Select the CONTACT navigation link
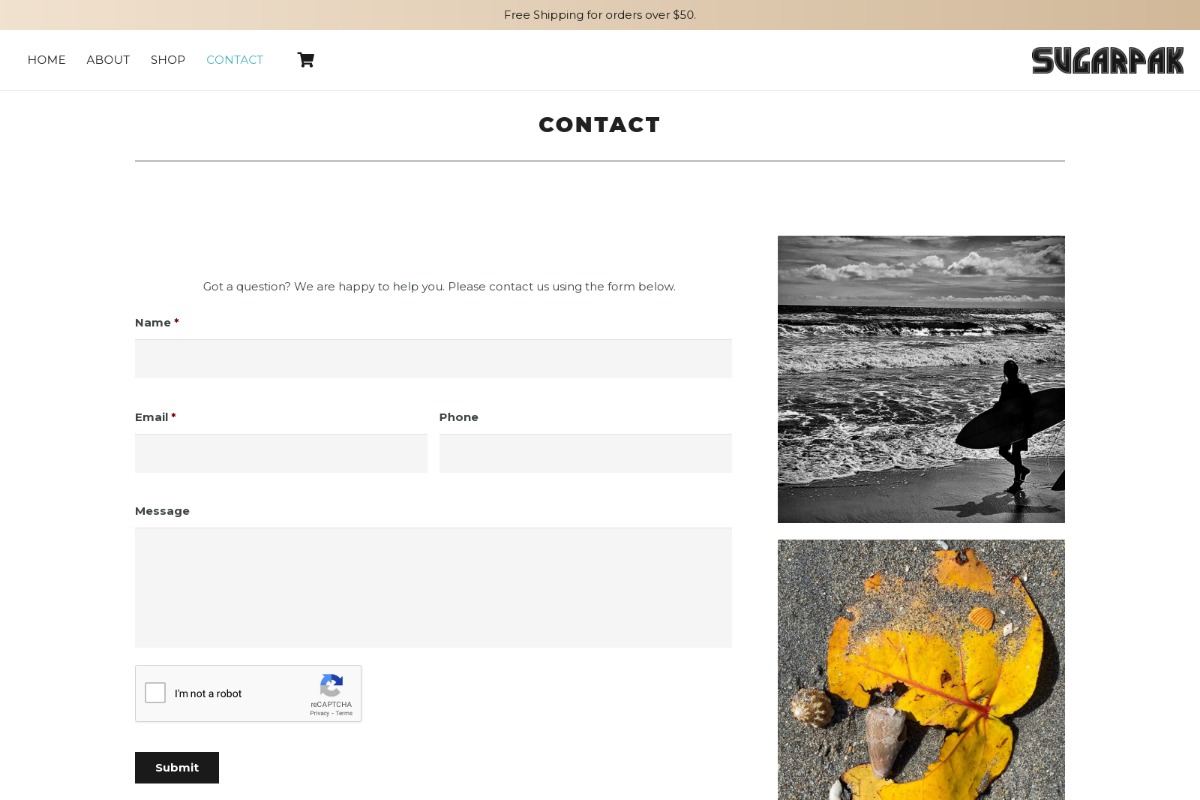The width and height of the screenshot is (1200, 800). (x=235, y=60)
